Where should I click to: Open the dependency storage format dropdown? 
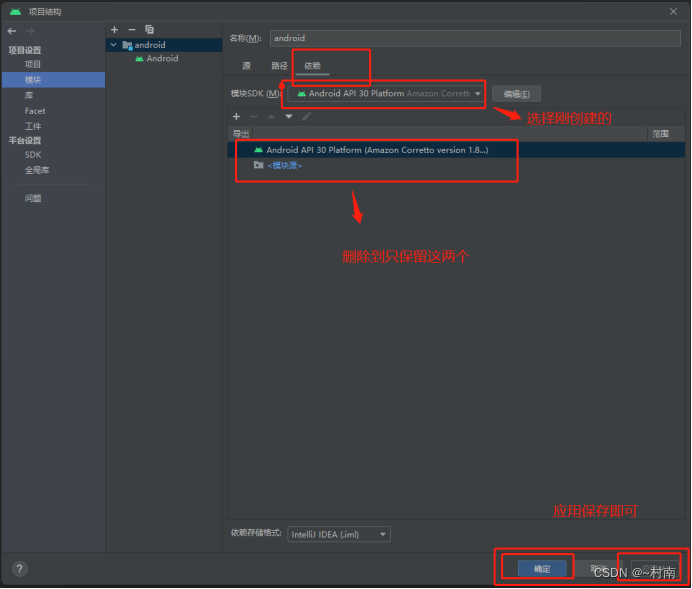click(x=339, y=535)
